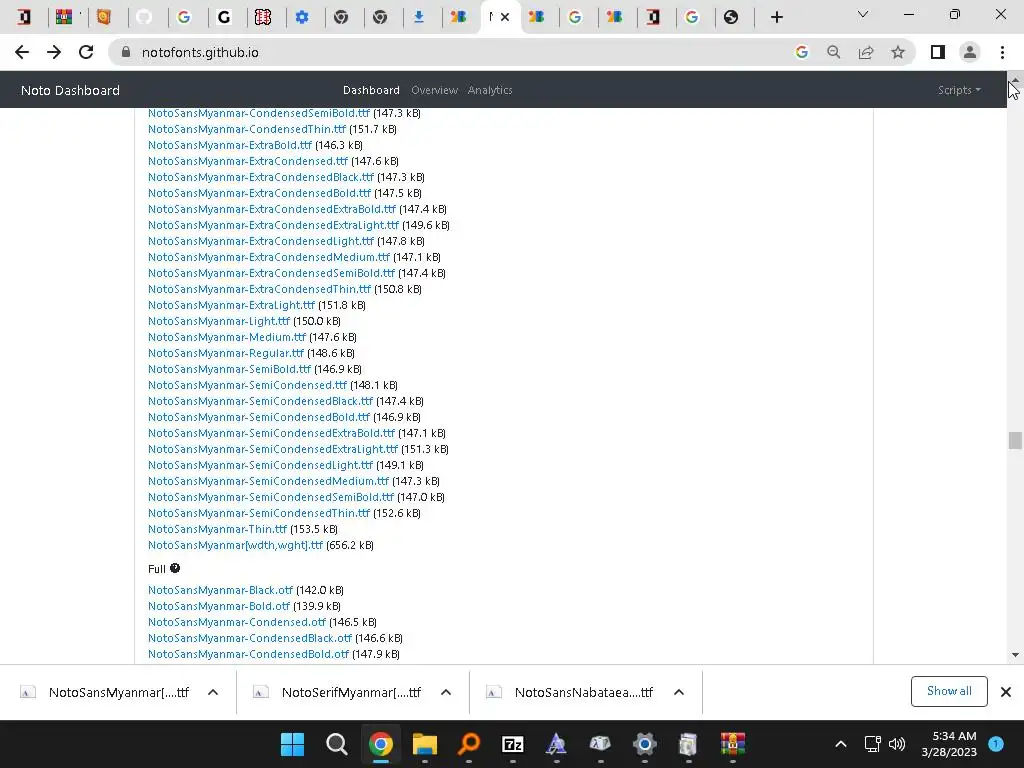
Task: Download NotoSansMyanmar-Thin.ttf
Action: [x=217, y=529]
